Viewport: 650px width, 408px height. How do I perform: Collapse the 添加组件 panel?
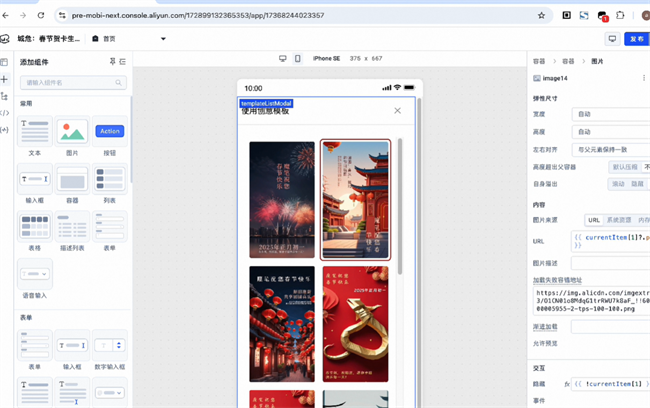tap(122, 61)
